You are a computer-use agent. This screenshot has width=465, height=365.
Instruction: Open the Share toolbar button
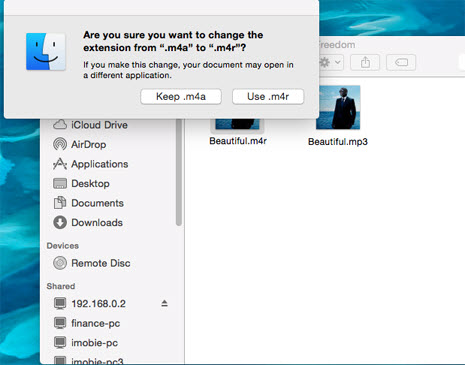(x=365, y=62)
